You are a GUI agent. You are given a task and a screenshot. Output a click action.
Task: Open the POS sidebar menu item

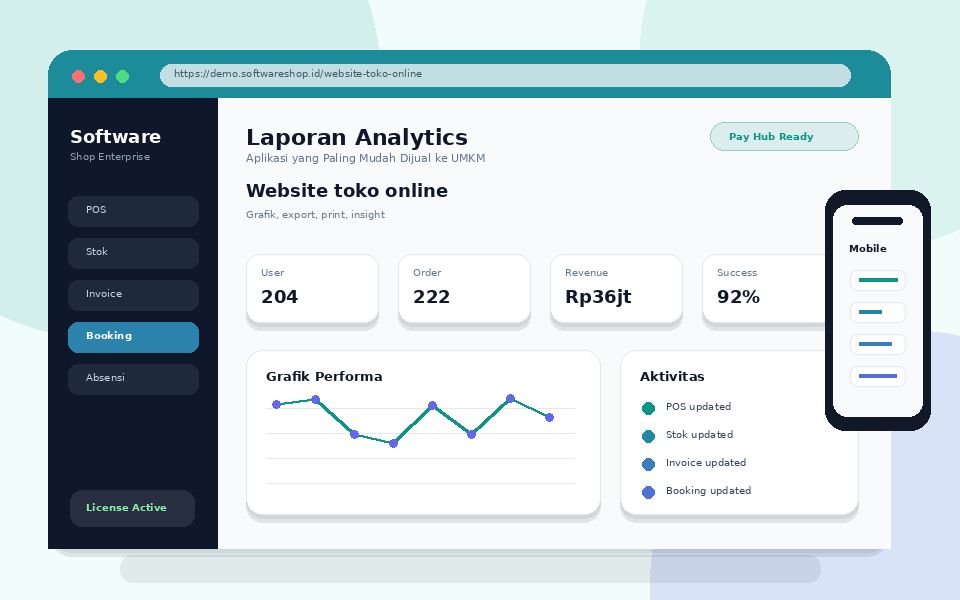(x=133, y=211)
